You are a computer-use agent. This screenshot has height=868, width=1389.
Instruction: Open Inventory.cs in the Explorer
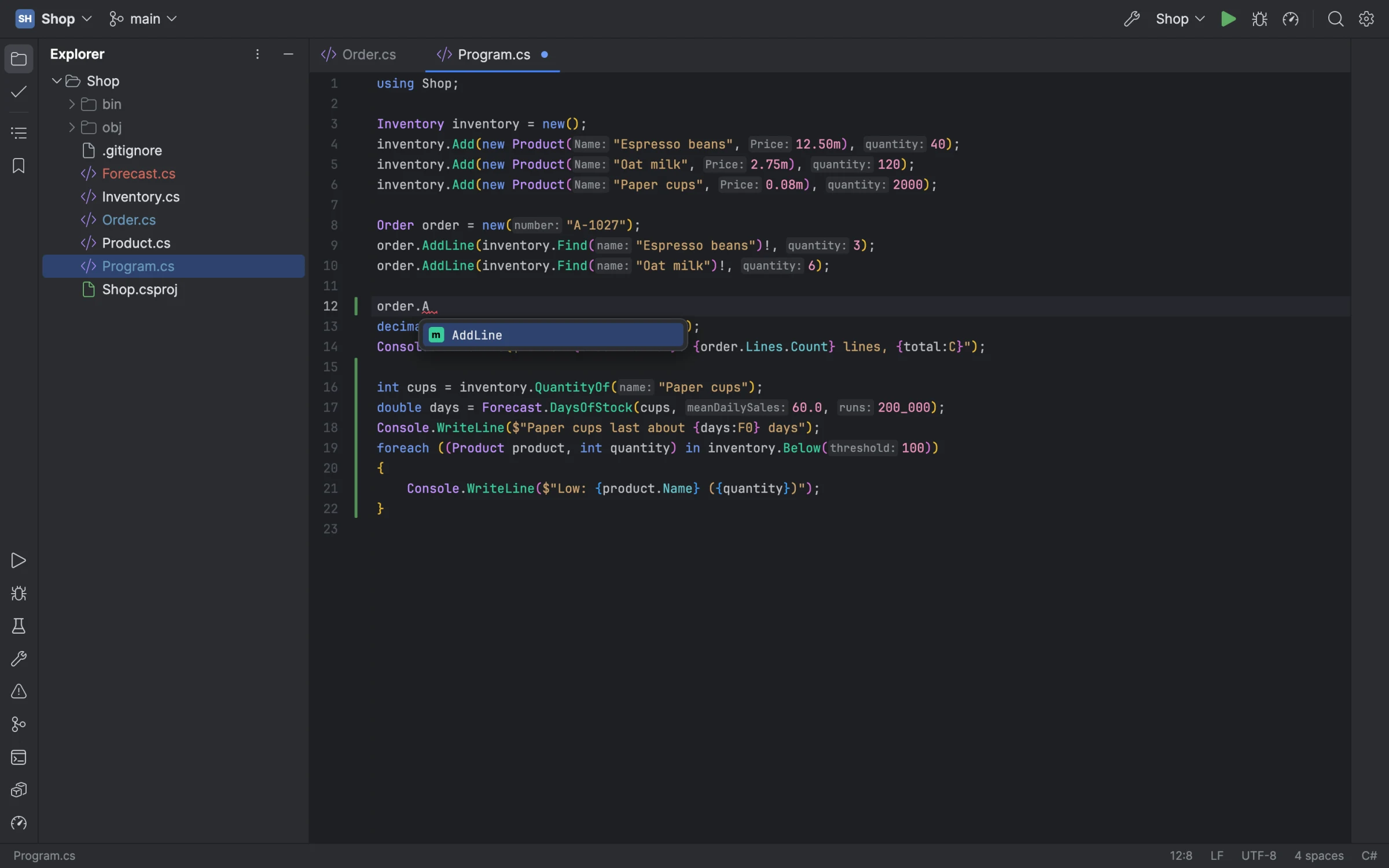[174, 197]
